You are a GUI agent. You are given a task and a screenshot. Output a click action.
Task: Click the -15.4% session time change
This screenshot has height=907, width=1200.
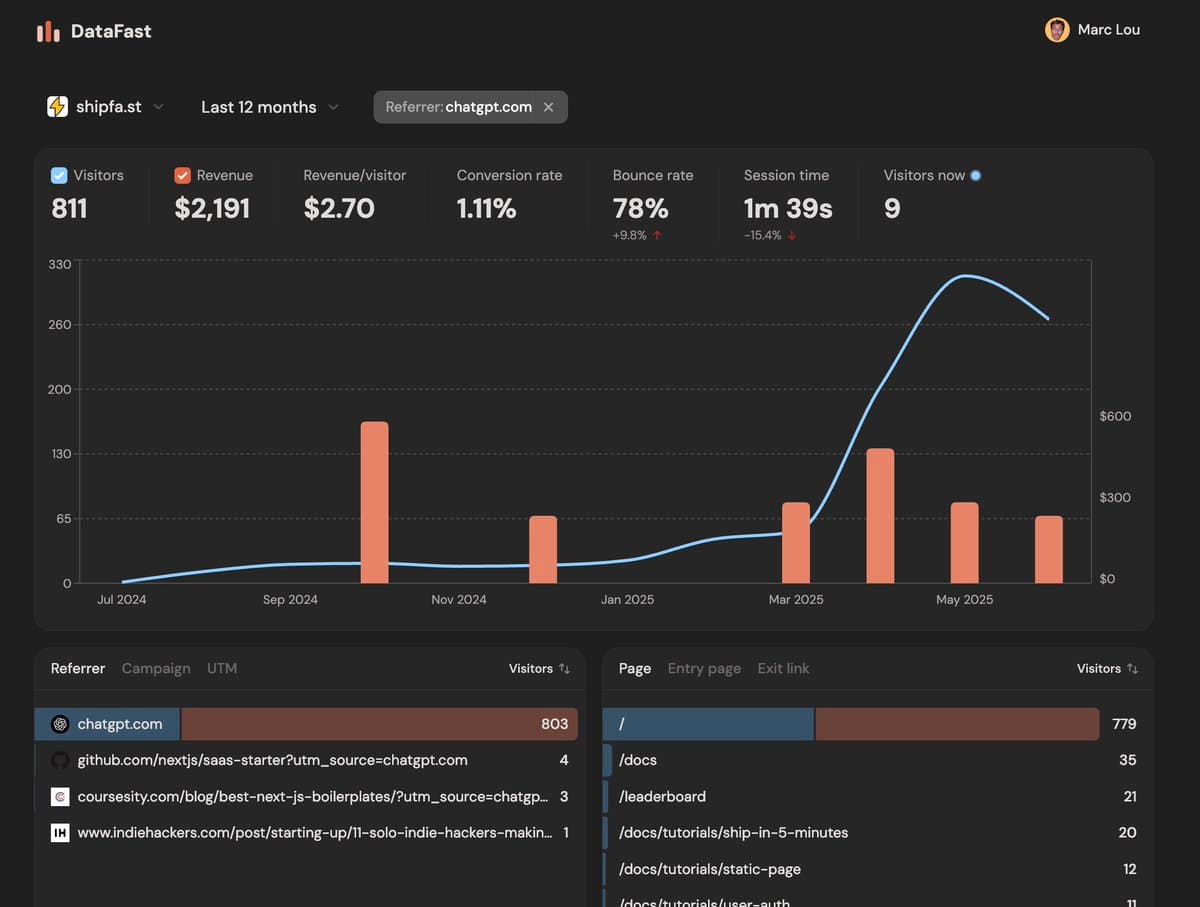click(x=770, y=235)
